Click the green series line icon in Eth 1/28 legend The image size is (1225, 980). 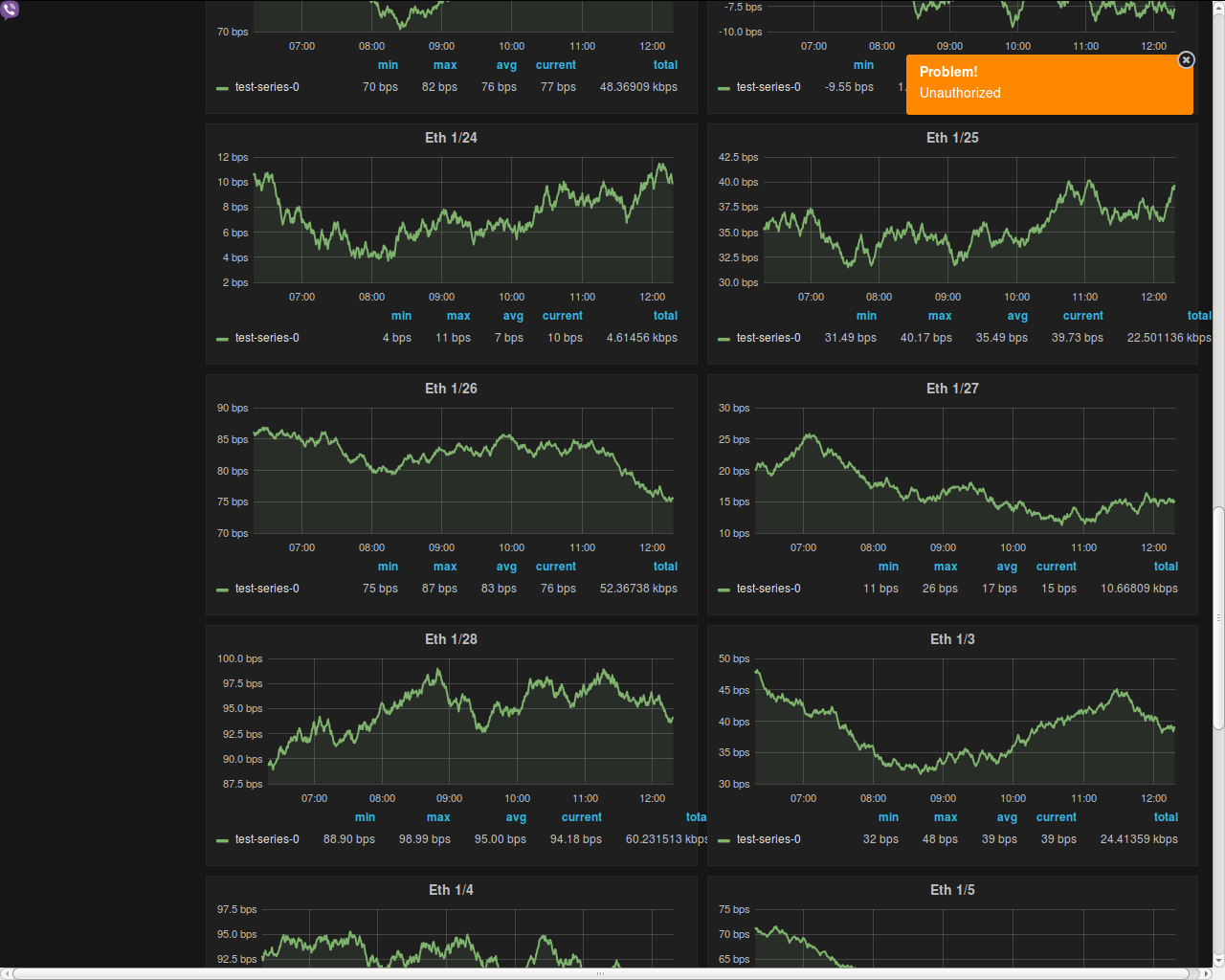222,840
